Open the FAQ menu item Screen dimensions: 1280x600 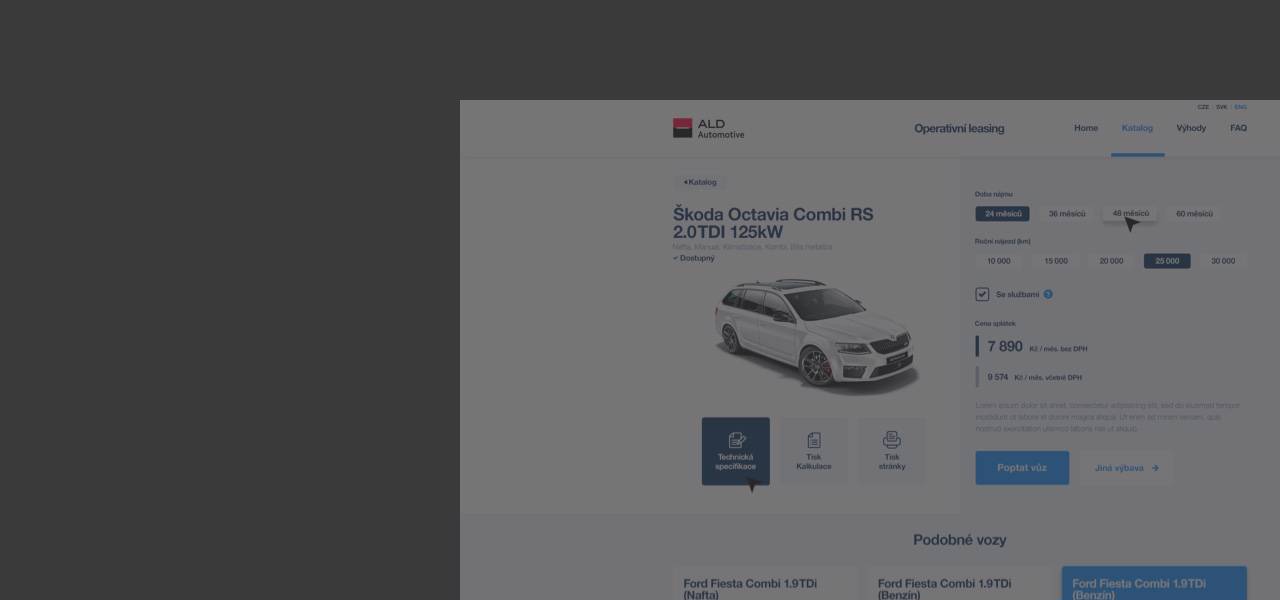(1238, 128)
